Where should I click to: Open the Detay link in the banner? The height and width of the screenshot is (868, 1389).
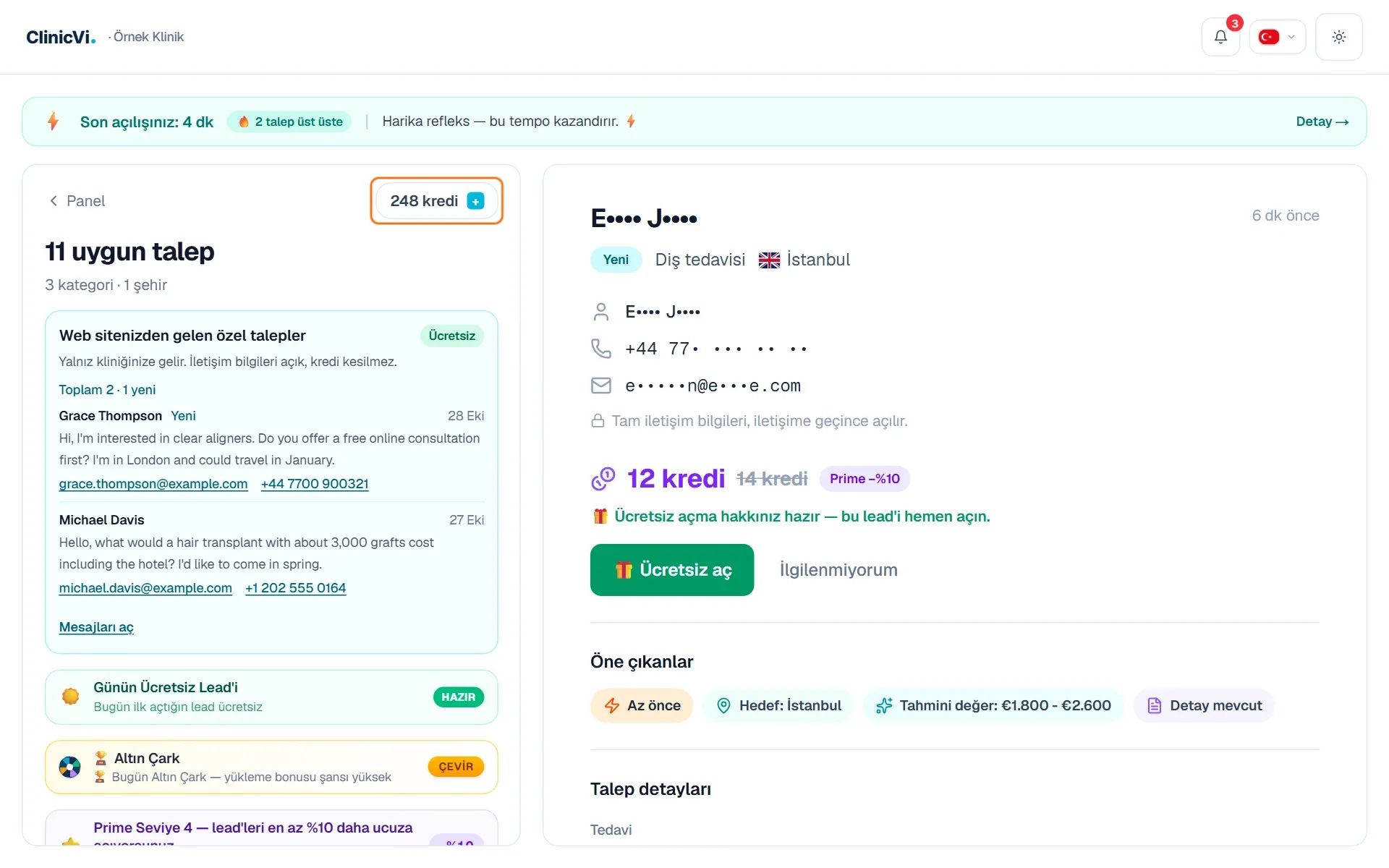(x=1322, y=122)
